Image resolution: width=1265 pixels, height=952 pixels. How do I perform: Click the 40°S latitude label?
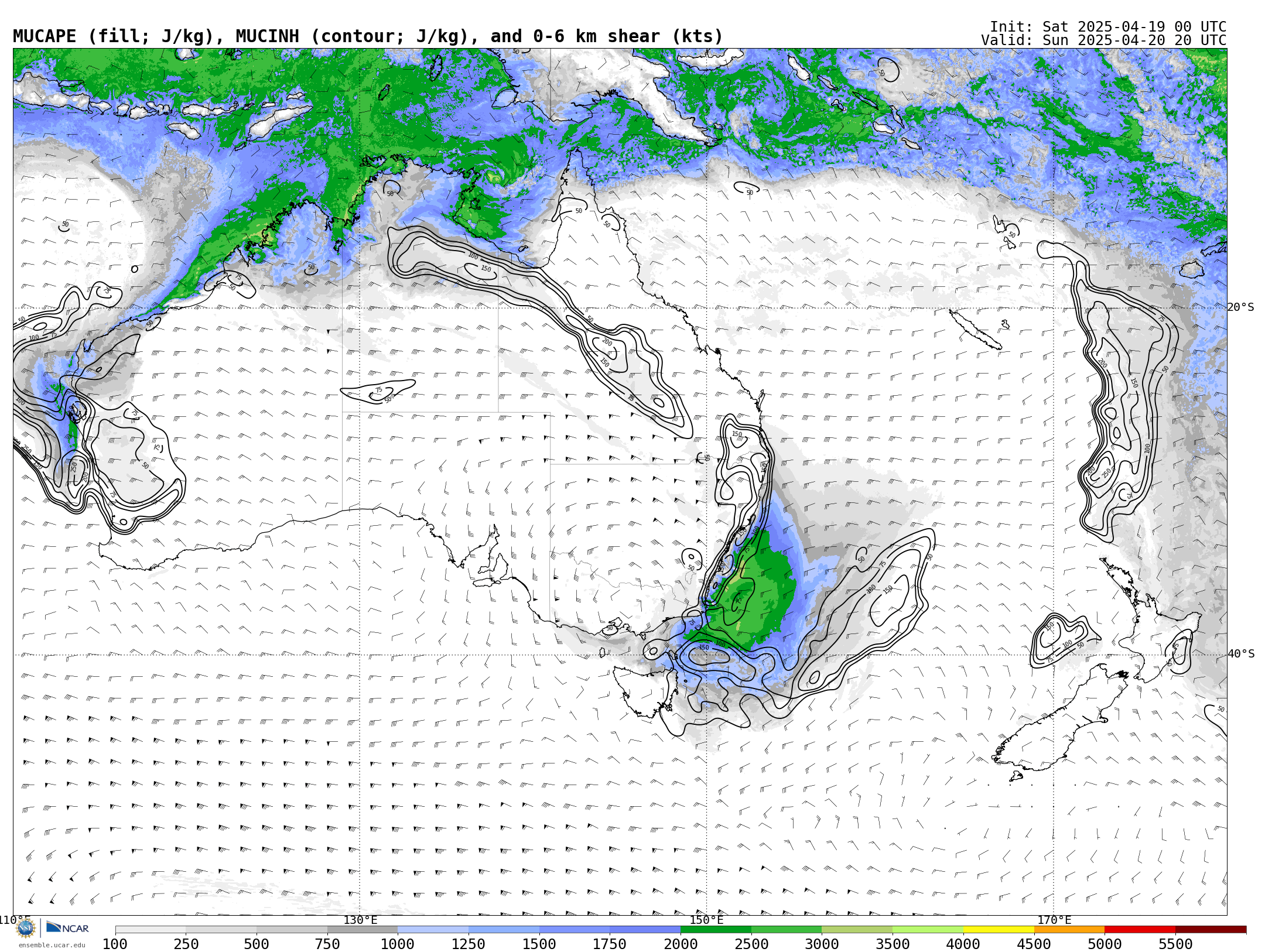(x=1240, y=654)
